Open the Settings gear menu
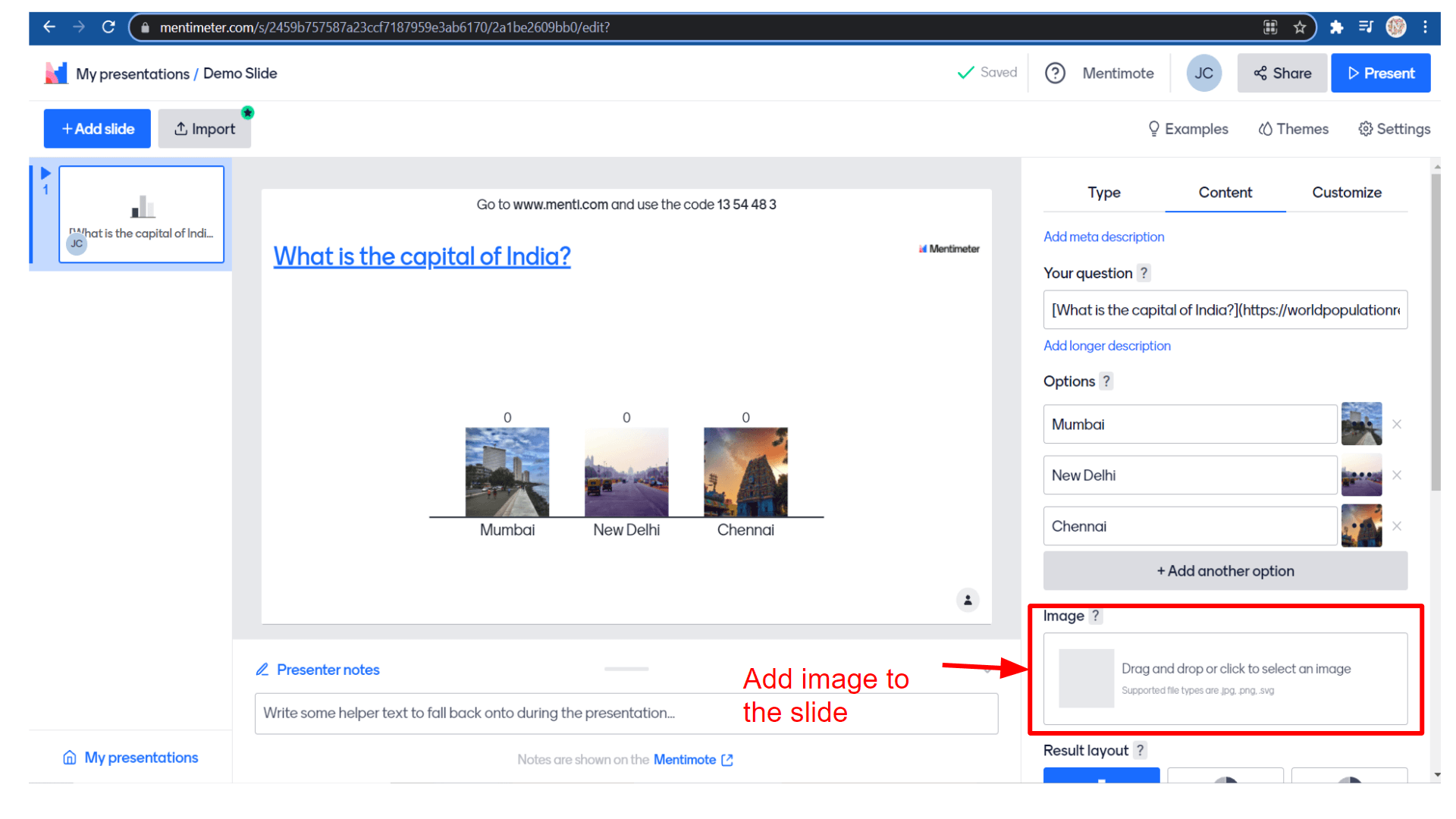1456x819 pixels. pos(1394,129)
